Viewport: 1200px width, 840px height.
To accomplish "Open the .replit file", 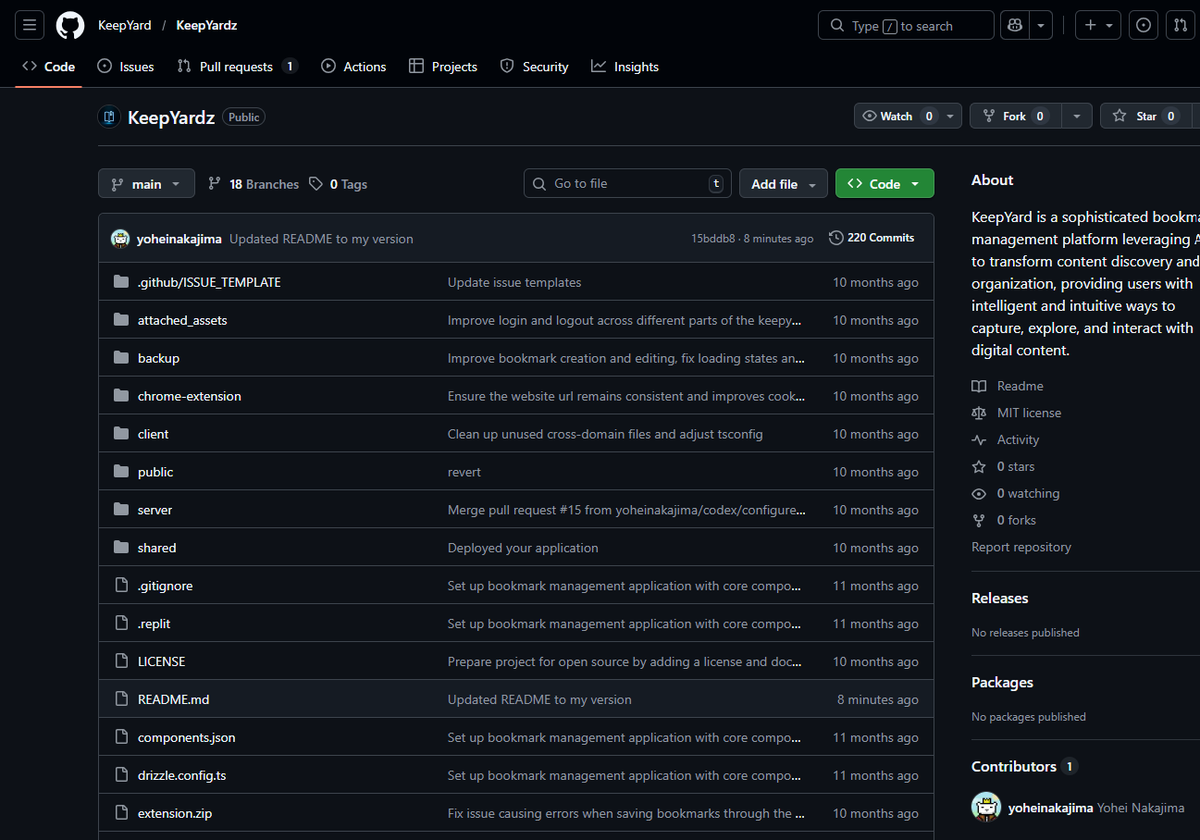I will (154, 624).
